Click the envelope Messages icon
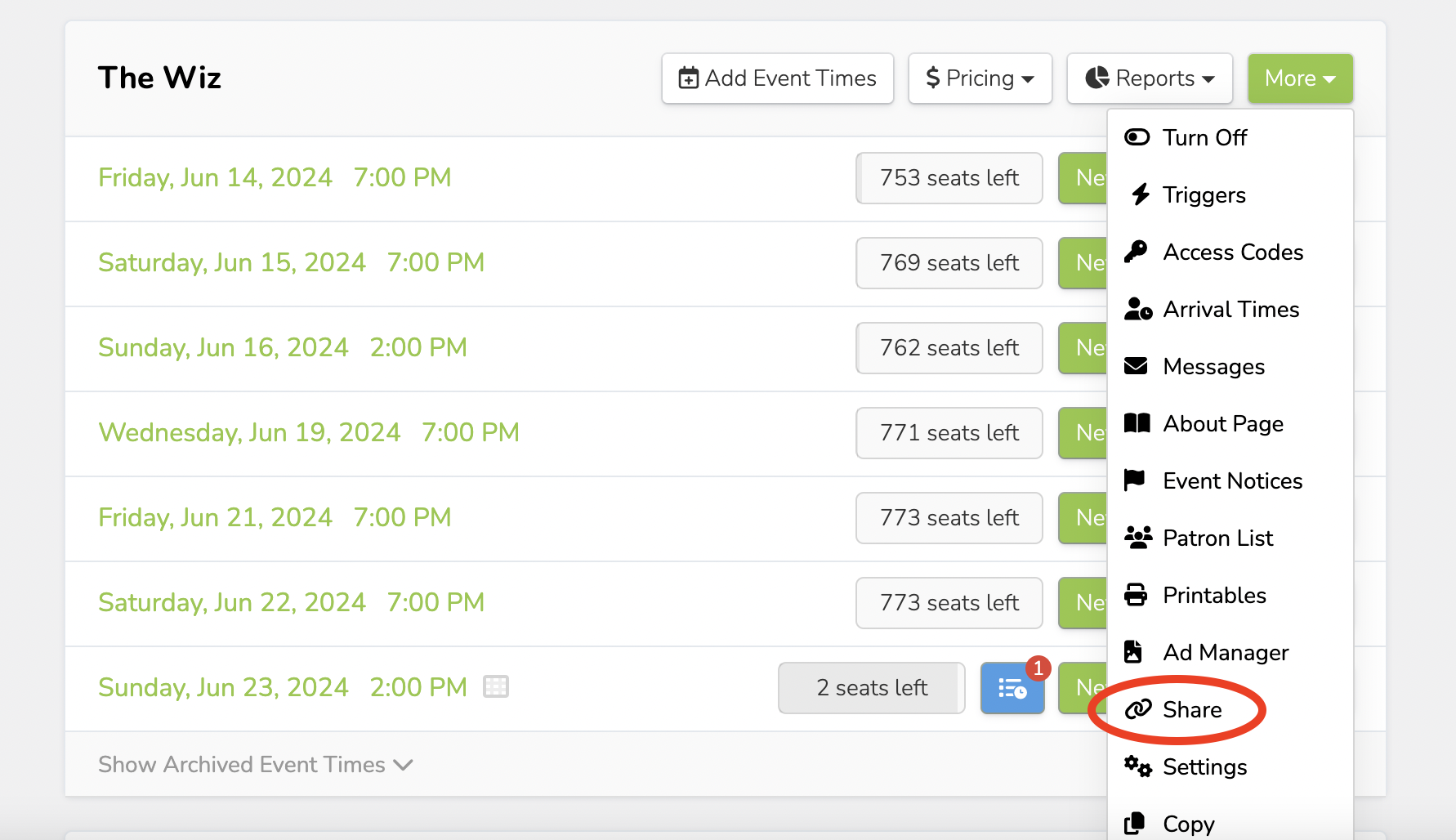This screenshot has width=1456, height=840. click(1137, 366)
